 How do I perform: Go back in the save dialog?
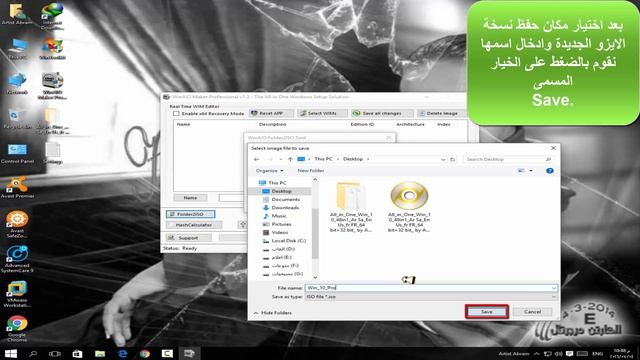[x=256, y=159]
